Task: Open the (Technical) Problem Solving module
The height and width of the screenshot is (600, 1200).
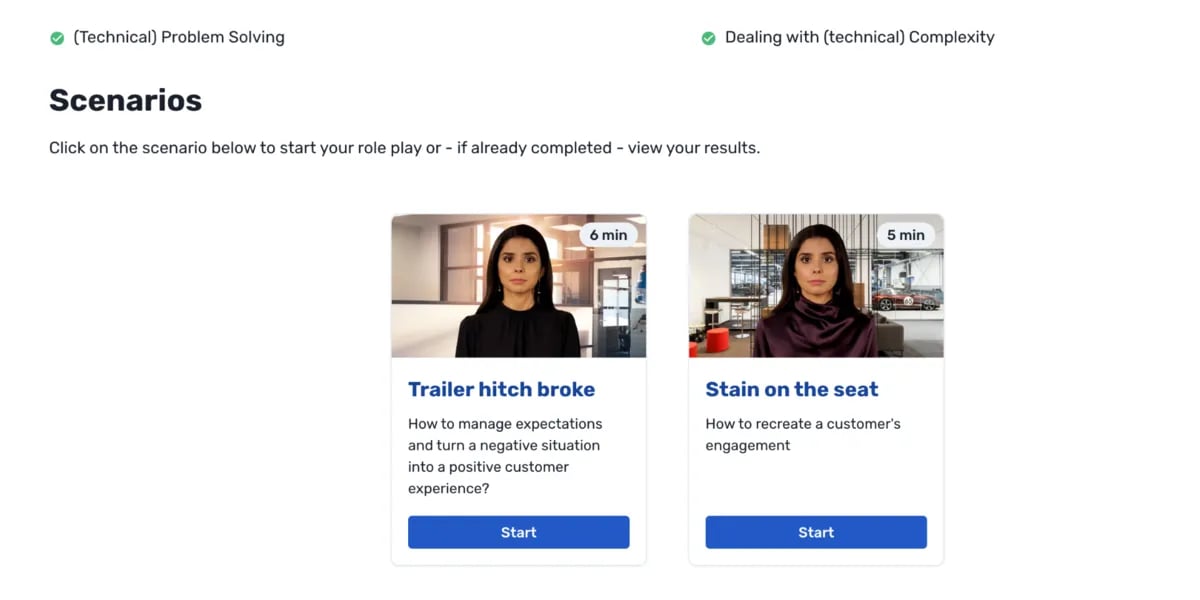Action: pos(178,37)
